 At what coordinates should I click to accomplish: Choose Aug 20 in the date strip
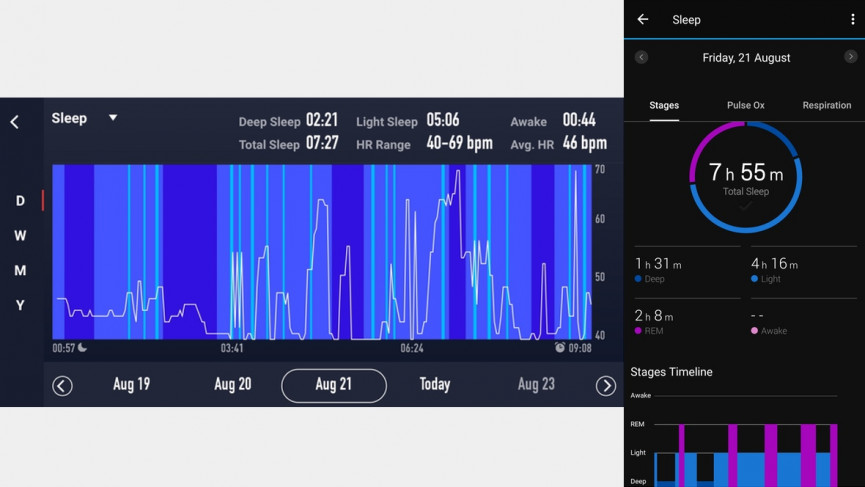point(233,384)
